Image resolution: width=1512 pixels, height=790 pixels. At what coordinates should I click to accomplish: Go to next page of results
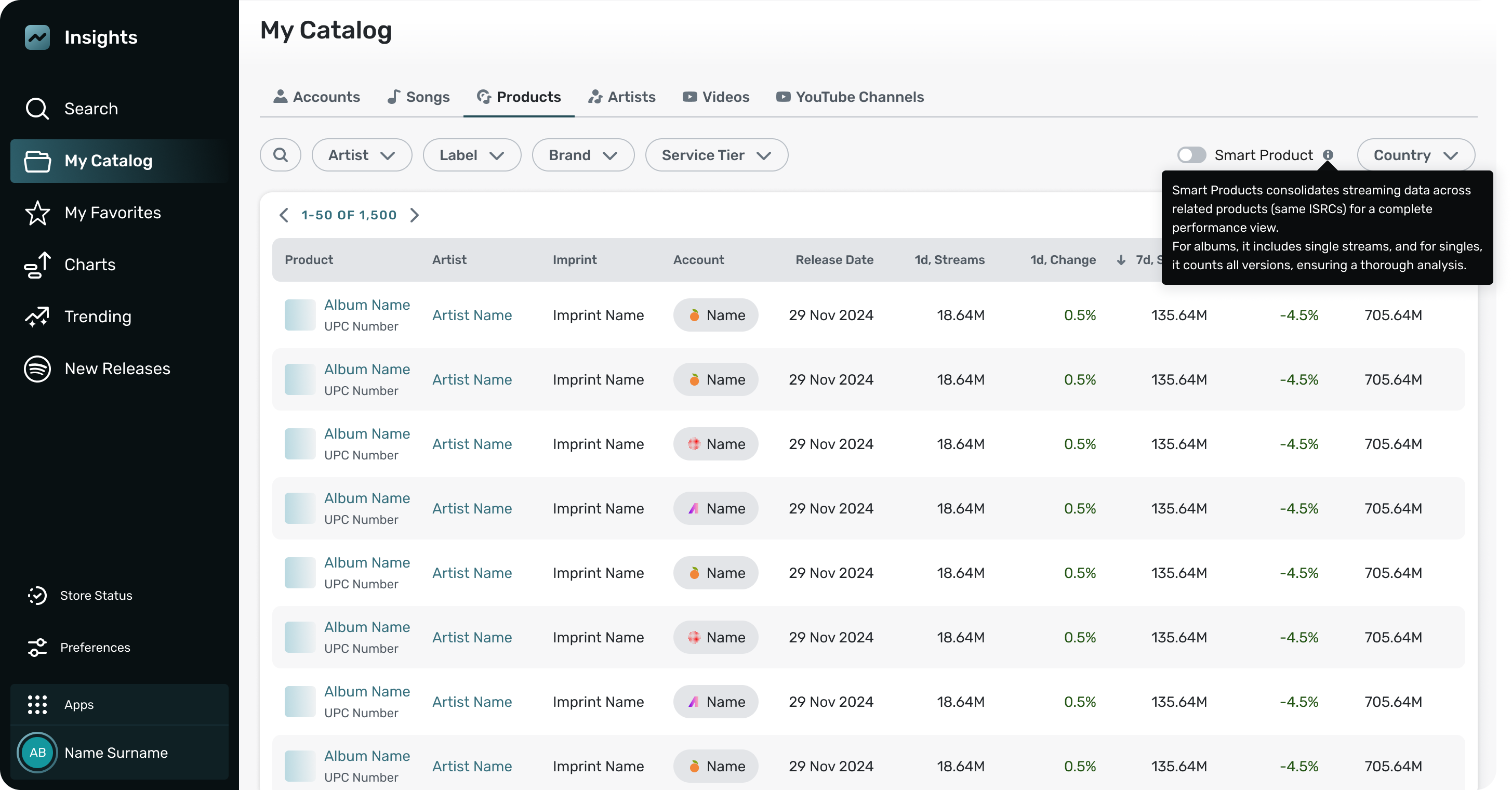tap(415, 215)
